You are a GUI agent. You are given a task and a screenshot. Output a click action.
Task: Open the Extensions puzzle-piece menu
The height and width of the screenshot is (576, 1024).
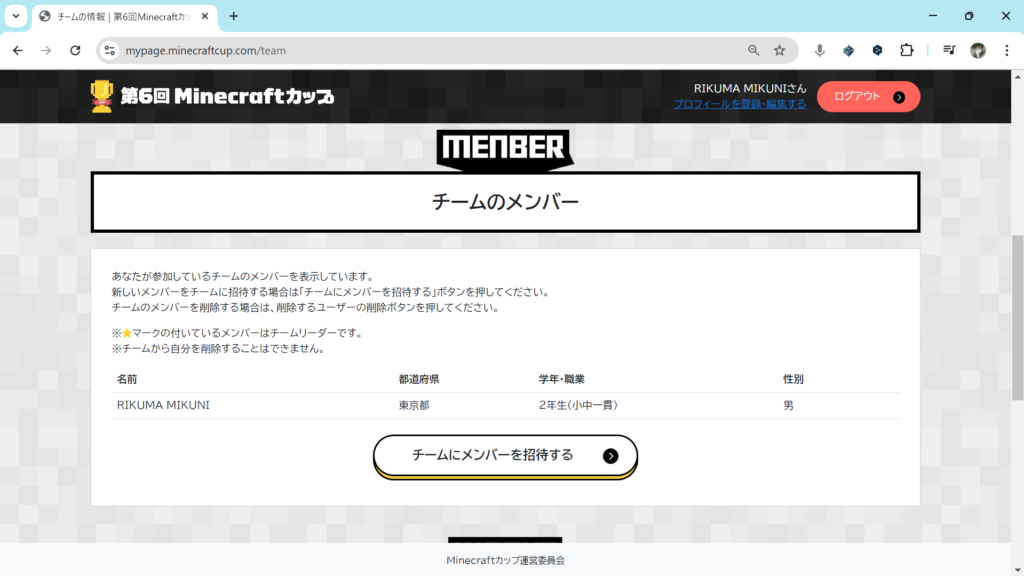(x=906, y=50)
